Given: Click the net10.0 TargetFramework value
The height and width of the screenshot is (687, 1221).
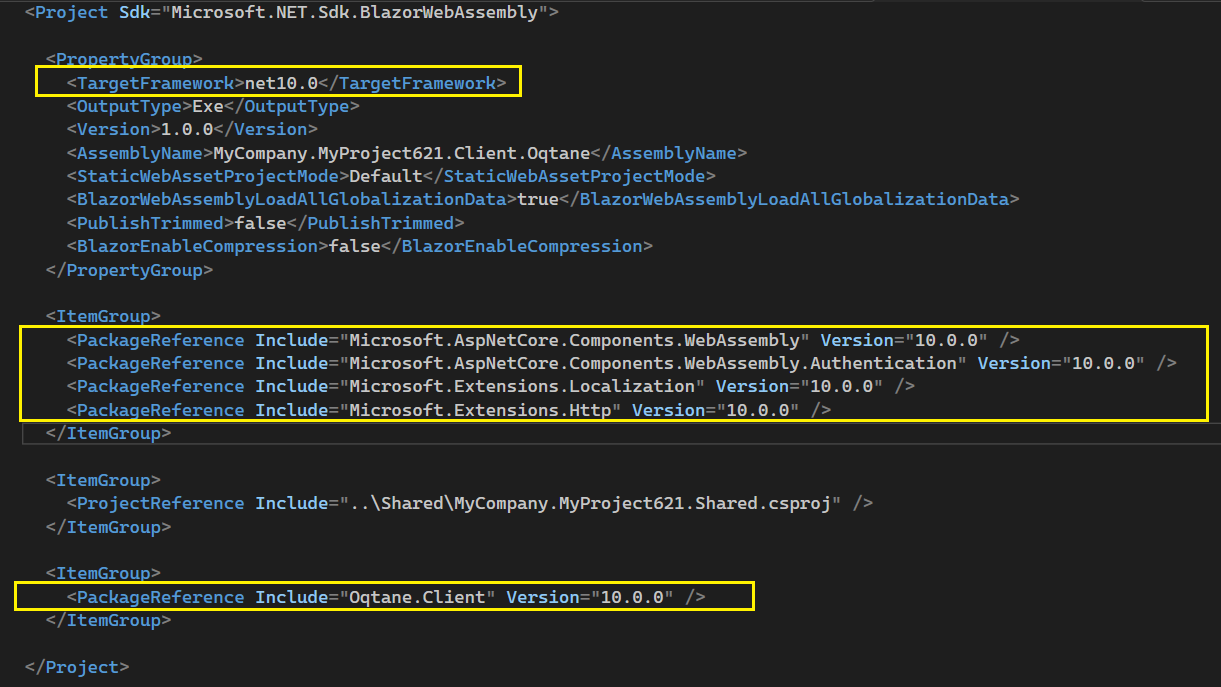Looking at the screenshot, I should pyautogui.click(x=281, y=83).
